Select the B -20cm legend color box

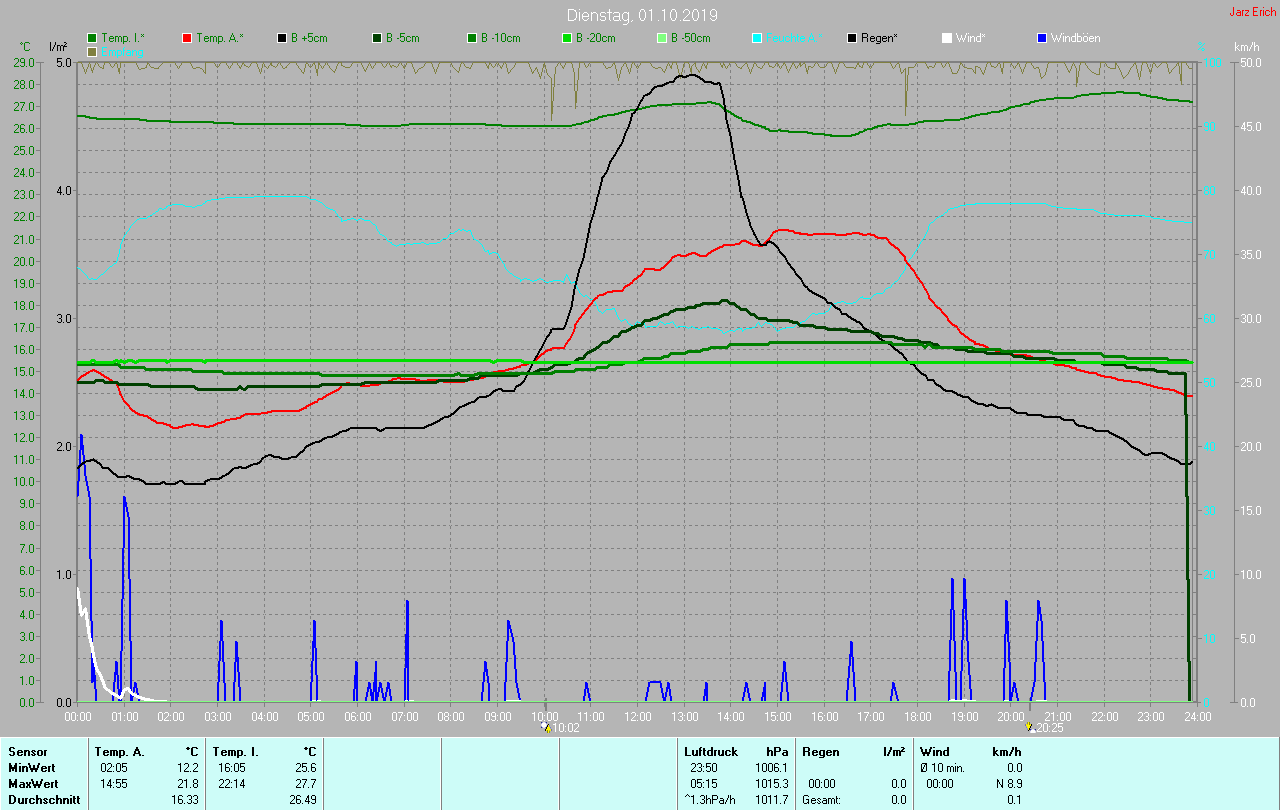(x=567, y=38)
